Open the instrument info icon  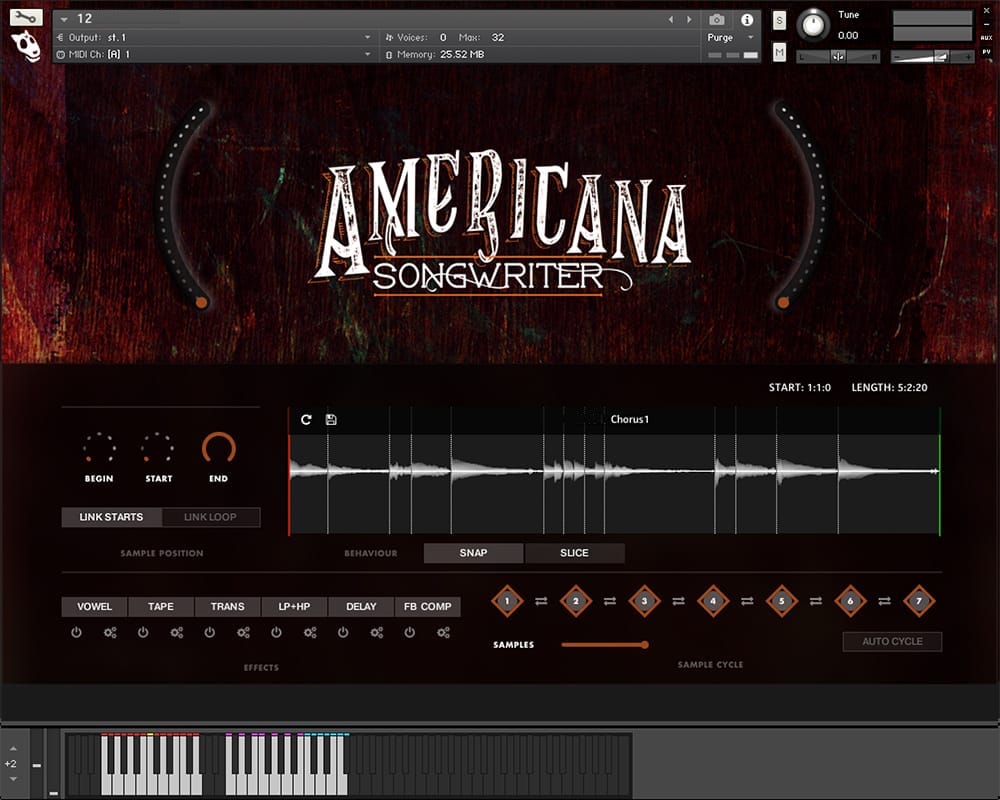click(746, 19)
